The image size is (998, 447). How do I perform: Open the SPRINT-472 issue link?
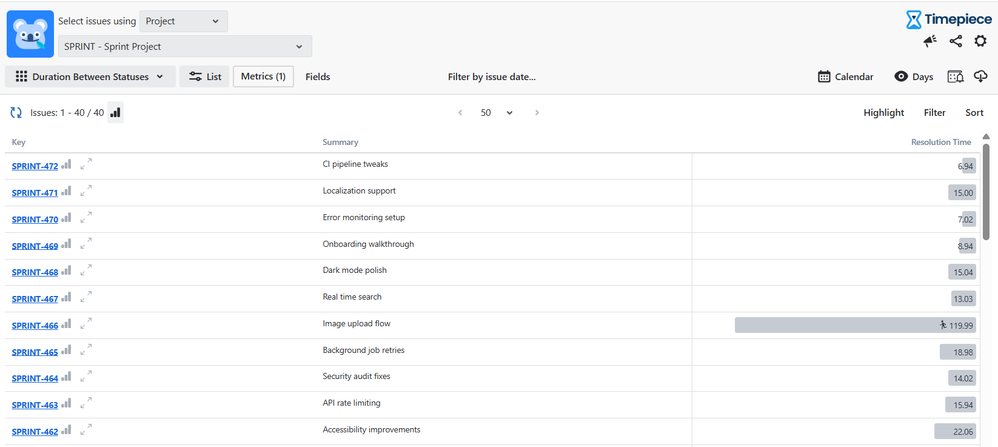click(34, 166)
